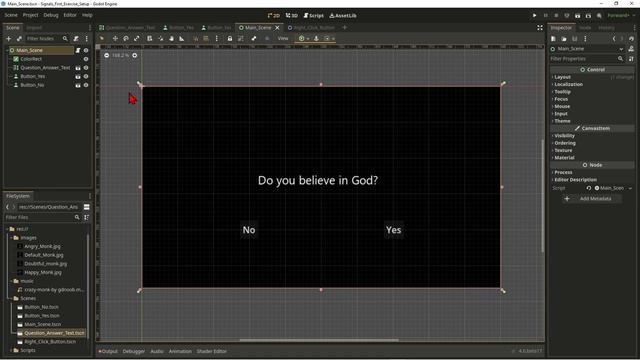Screen dimensions: 640x360
Task: Zoom out with the minus viewport icon
Action: (x=107, y=55)
